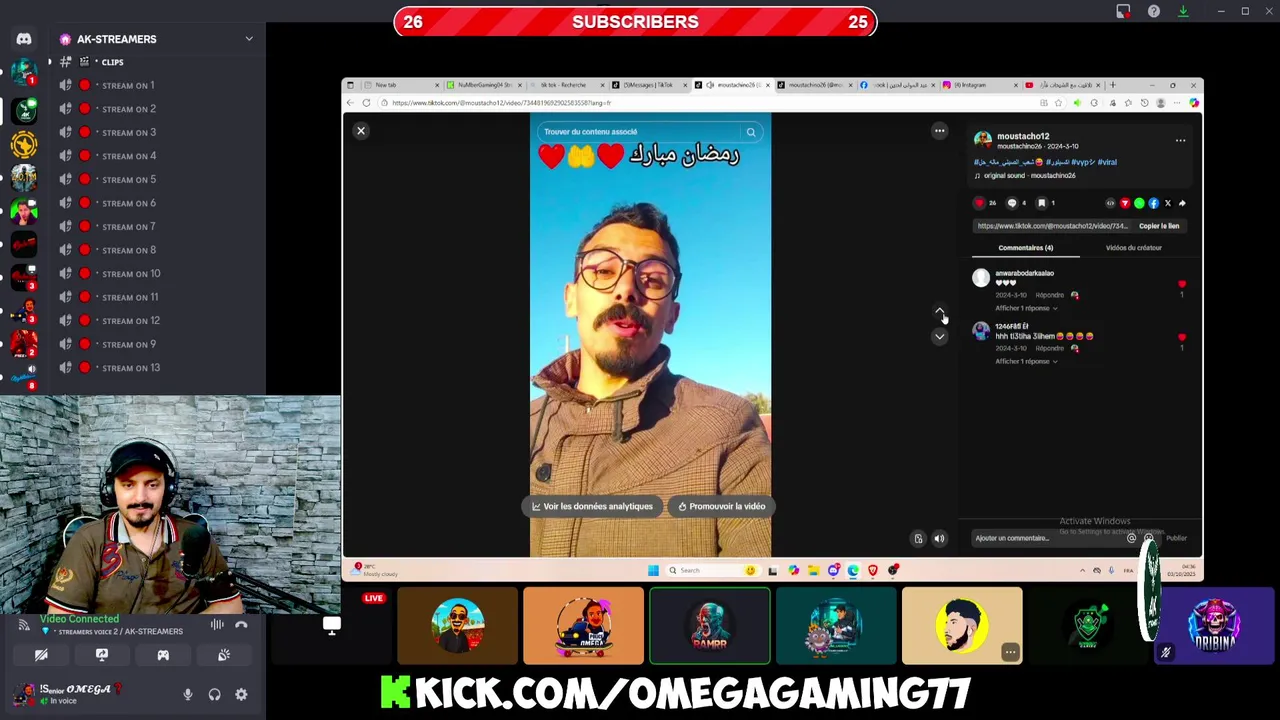Click the Publier comment button
This screenshot has width=1280, height=720.
1176,538
